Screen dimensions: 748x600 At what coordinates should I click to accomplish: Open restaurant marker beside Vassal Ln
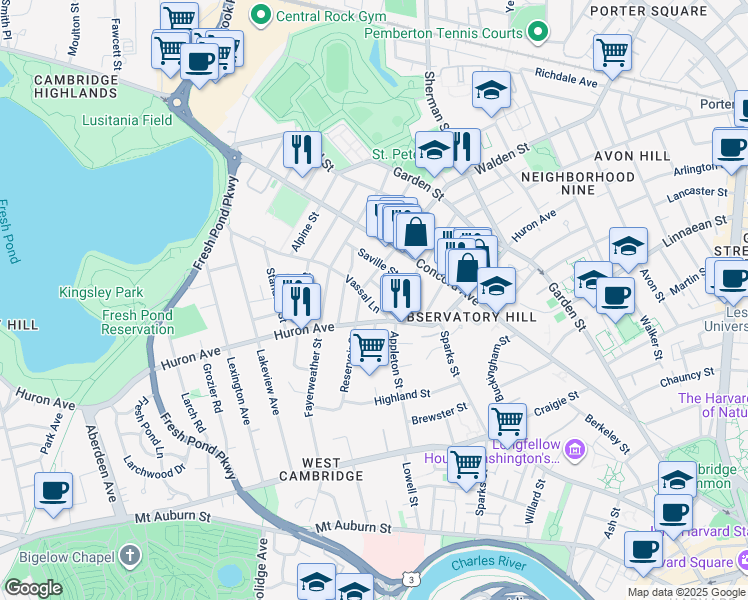point(401,296)
